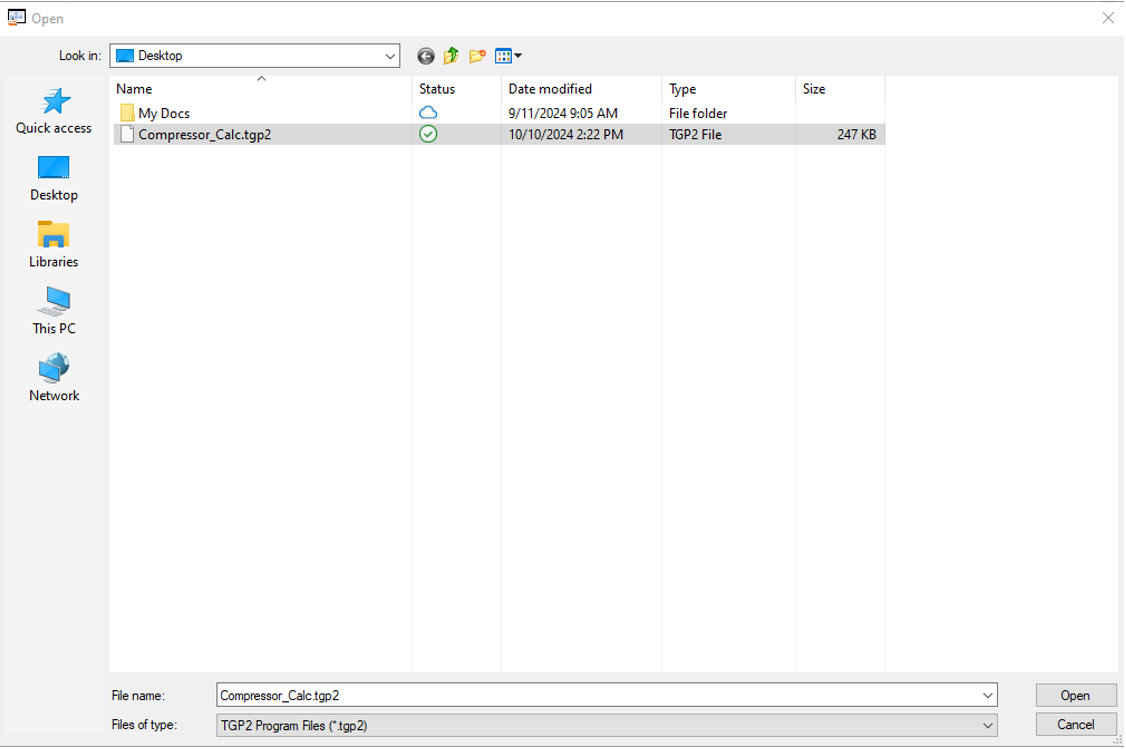The image size is (1126, 749).
Task: Click date 10/10/2024 2:22 PM
Action: pyautogui.click(x=566, y=135)
